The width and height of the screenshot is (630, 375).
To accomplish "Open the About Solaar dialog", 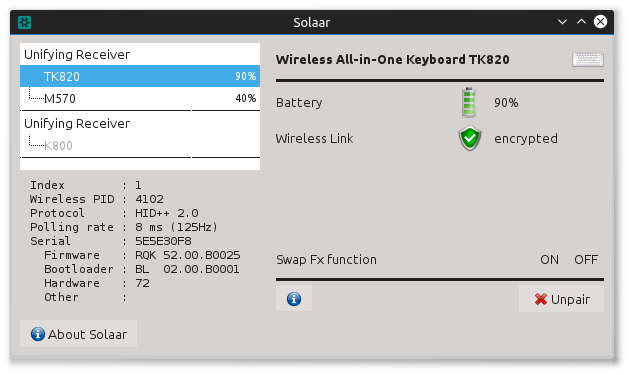I will [78, 334].
